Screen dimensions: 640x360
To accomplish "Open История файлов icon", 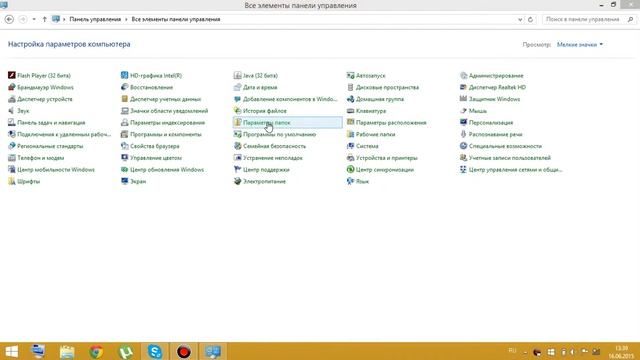I will point(238,111).
